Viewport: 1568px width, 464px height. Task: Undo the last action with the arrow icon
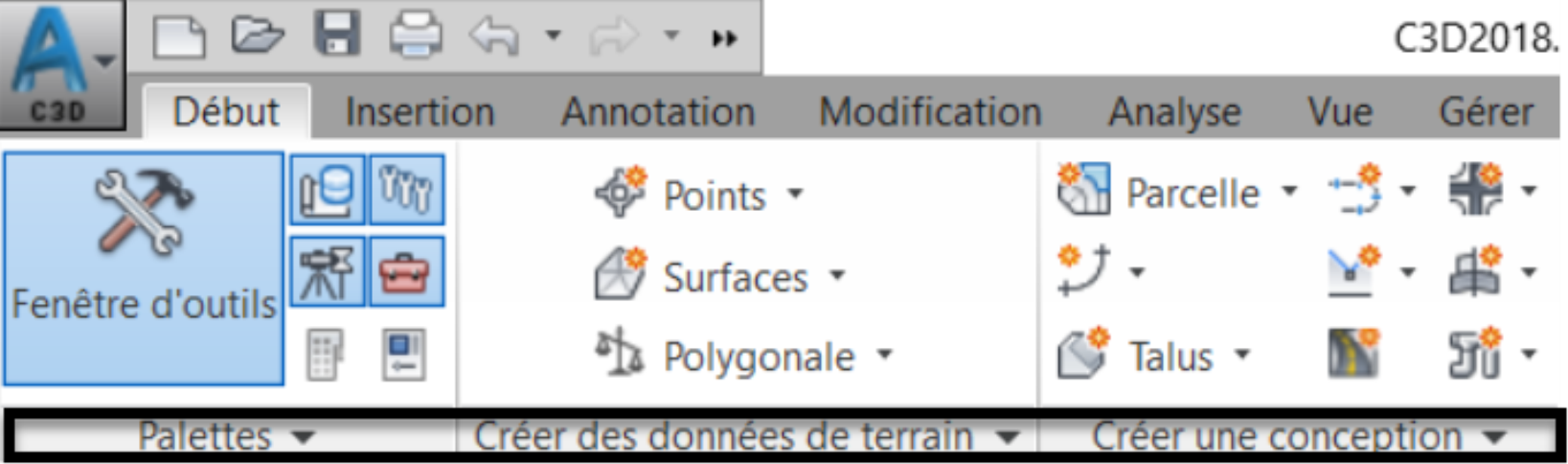(x=493, y=38)
